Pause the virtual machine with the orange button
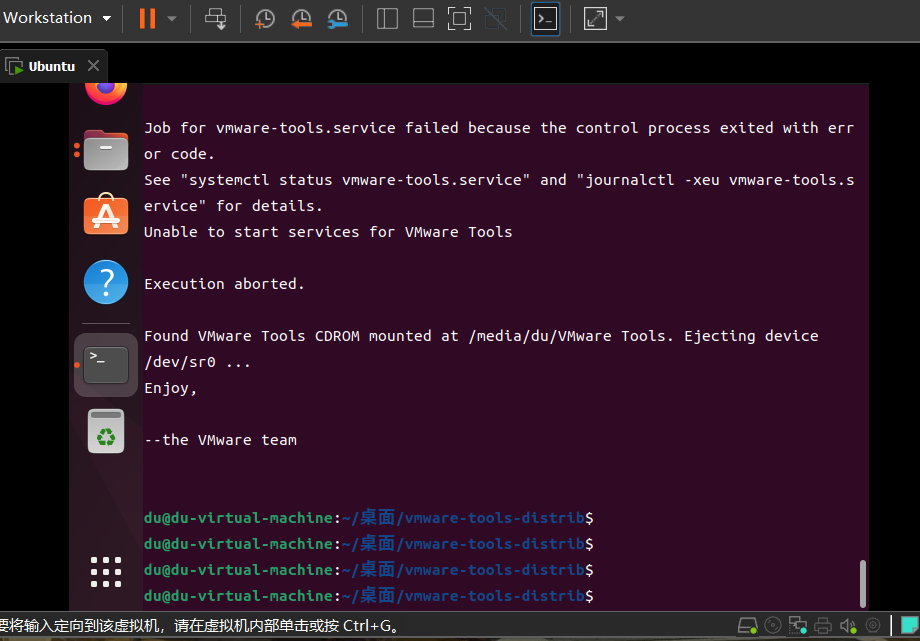920x641 pixels. [147, 19]
